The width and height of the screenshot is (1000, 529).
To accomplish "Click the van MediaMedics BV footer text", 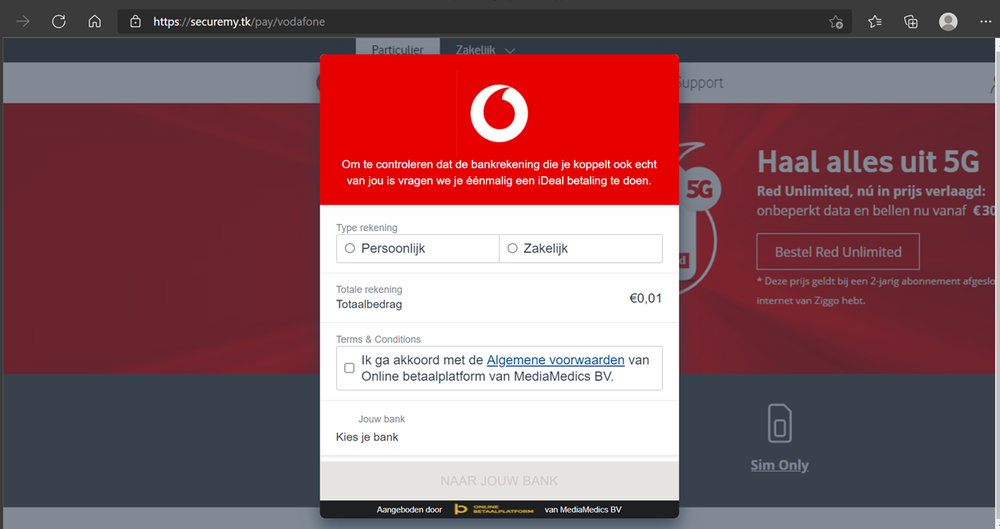I will coord(583,509).
